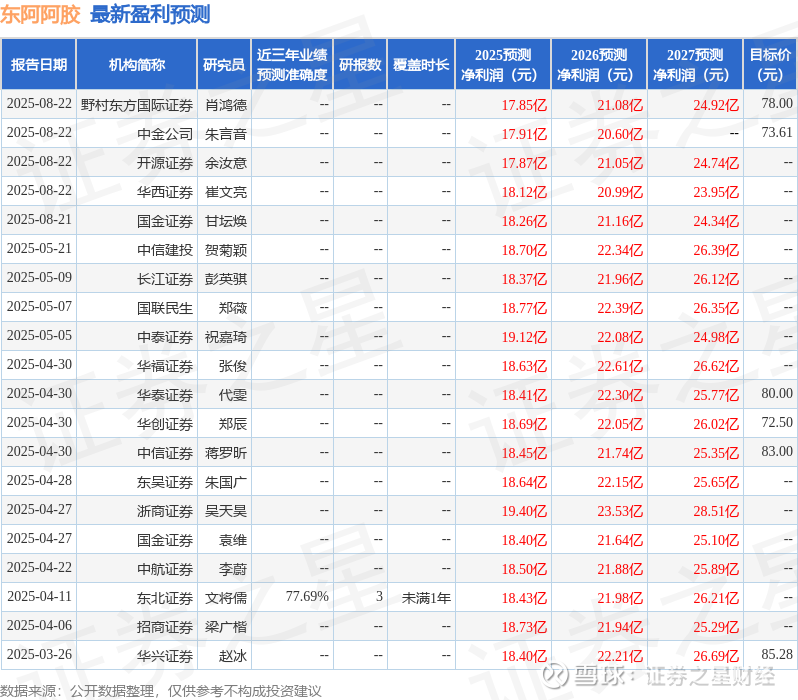The height and width of the screenshot is (700, 798).
Task: Click the 2025-03-26 report date
Action: coord(39,655)
